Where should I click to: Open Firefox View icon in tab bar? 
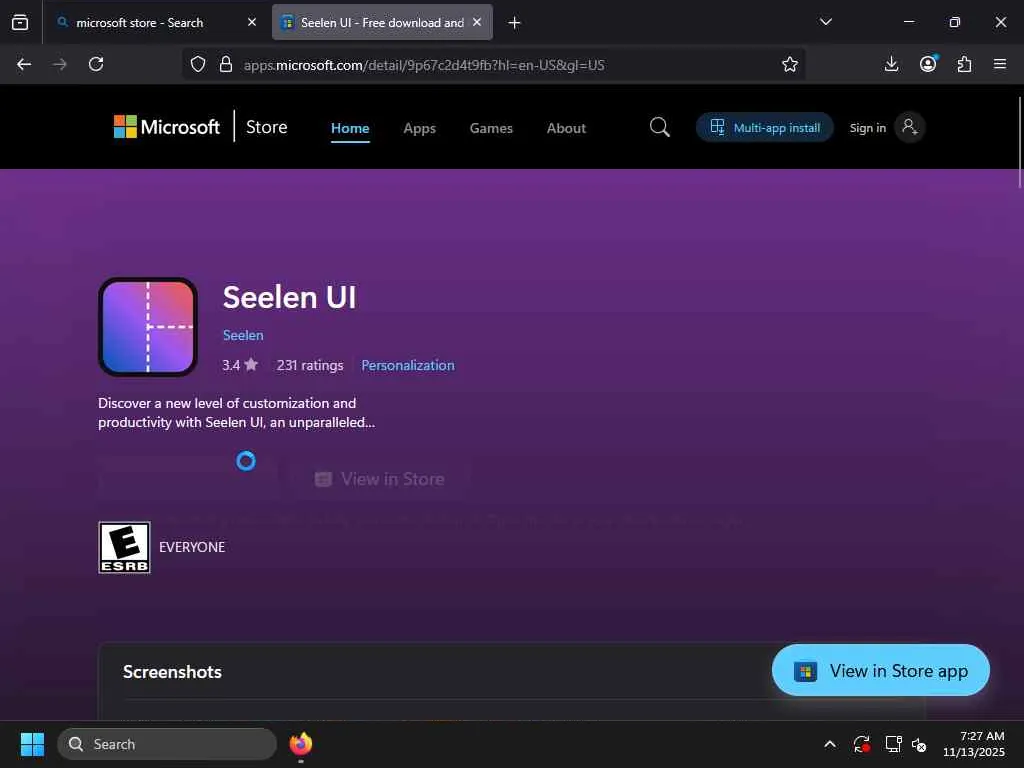(20, 23)
